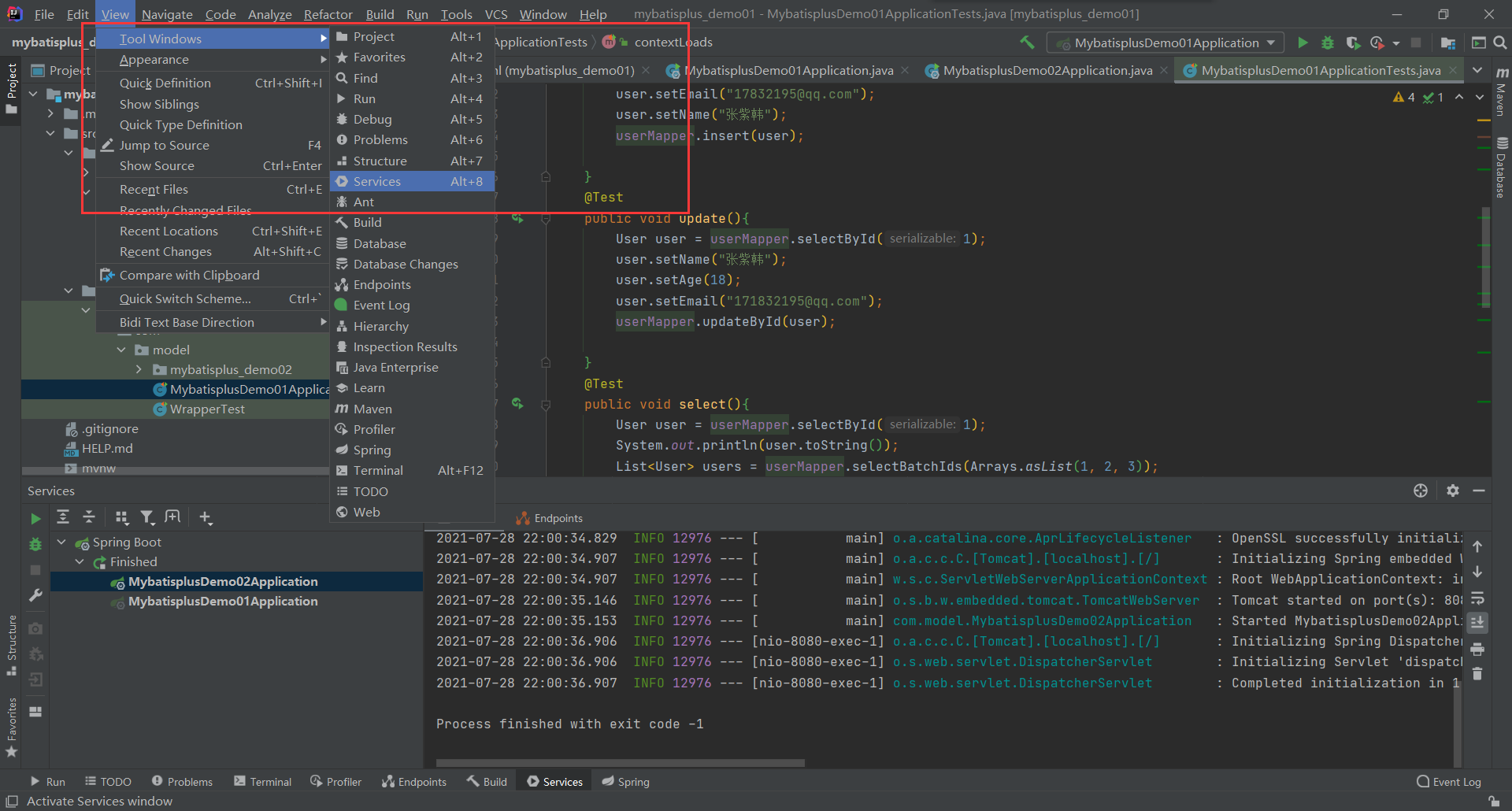
Task: Run with Coverage from the top toolbar
Action: 1353,43
